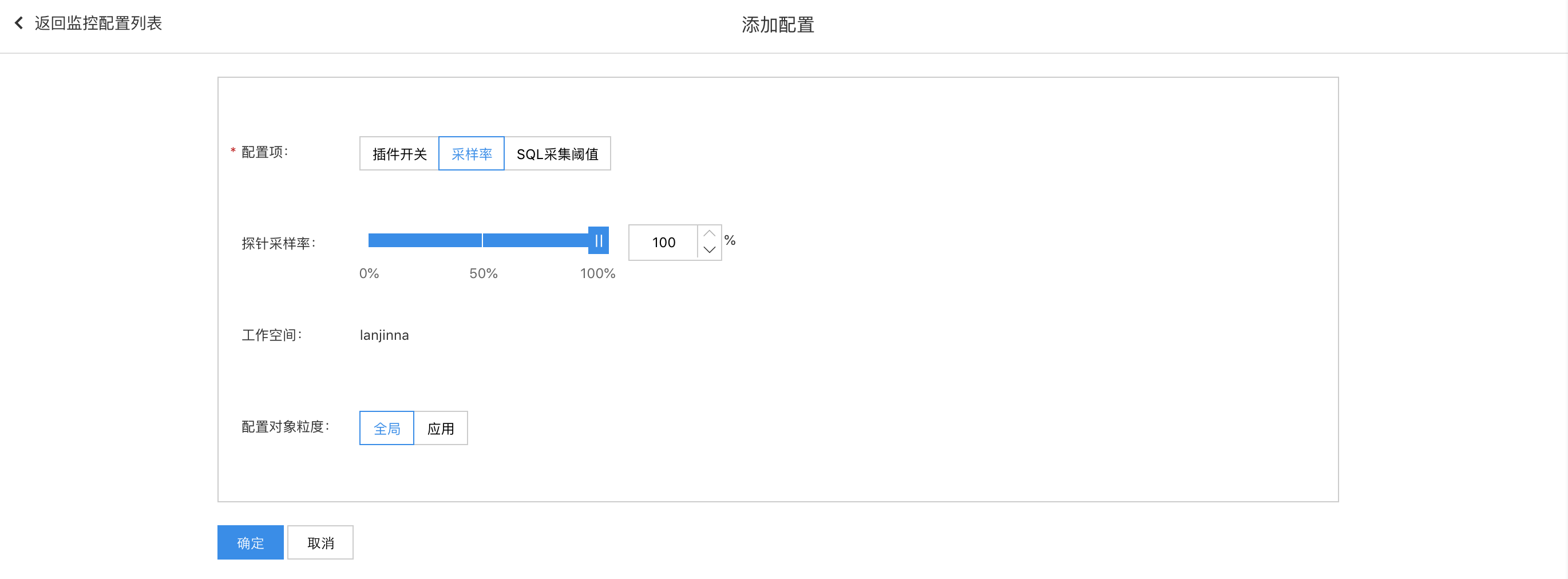Select the SQL采集阈值 configuration option

tap(557, 154)
